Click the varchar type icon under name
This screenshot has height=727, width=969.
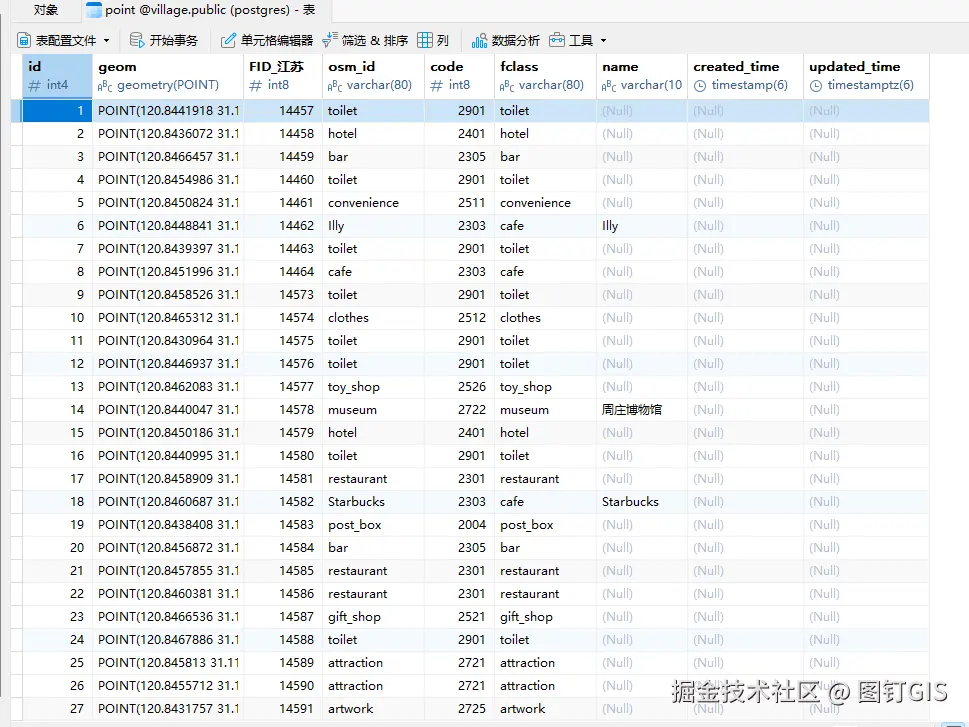tap(609, 86)
